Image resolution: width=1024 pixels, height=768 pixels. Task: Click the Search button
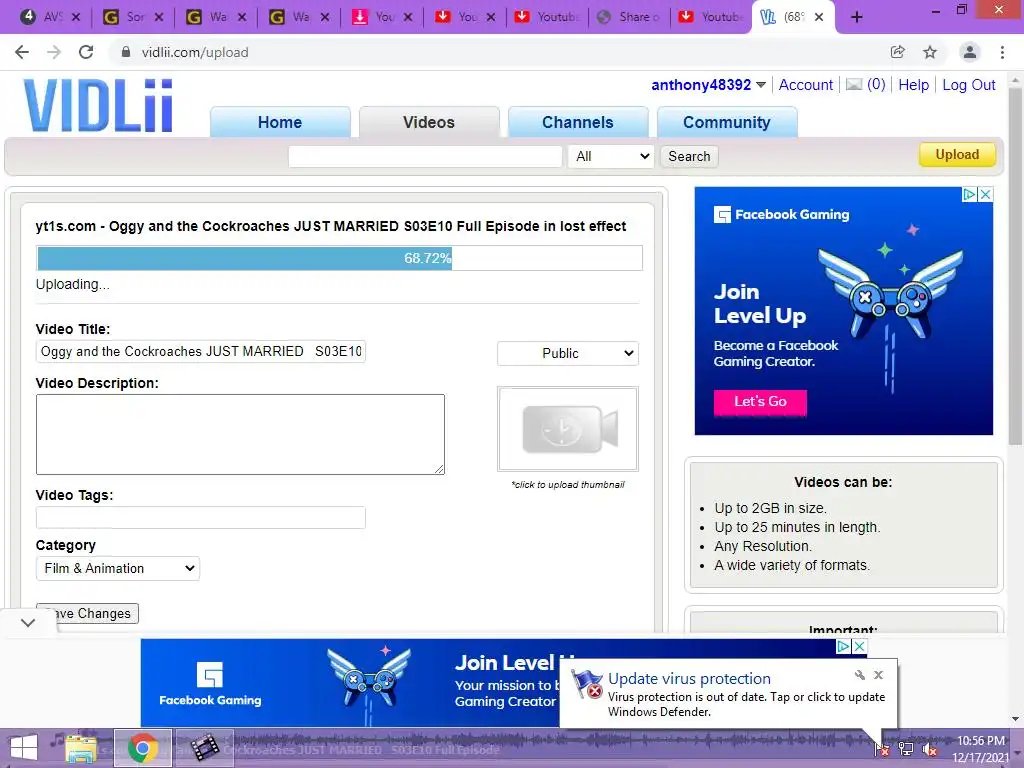point(689,157)
